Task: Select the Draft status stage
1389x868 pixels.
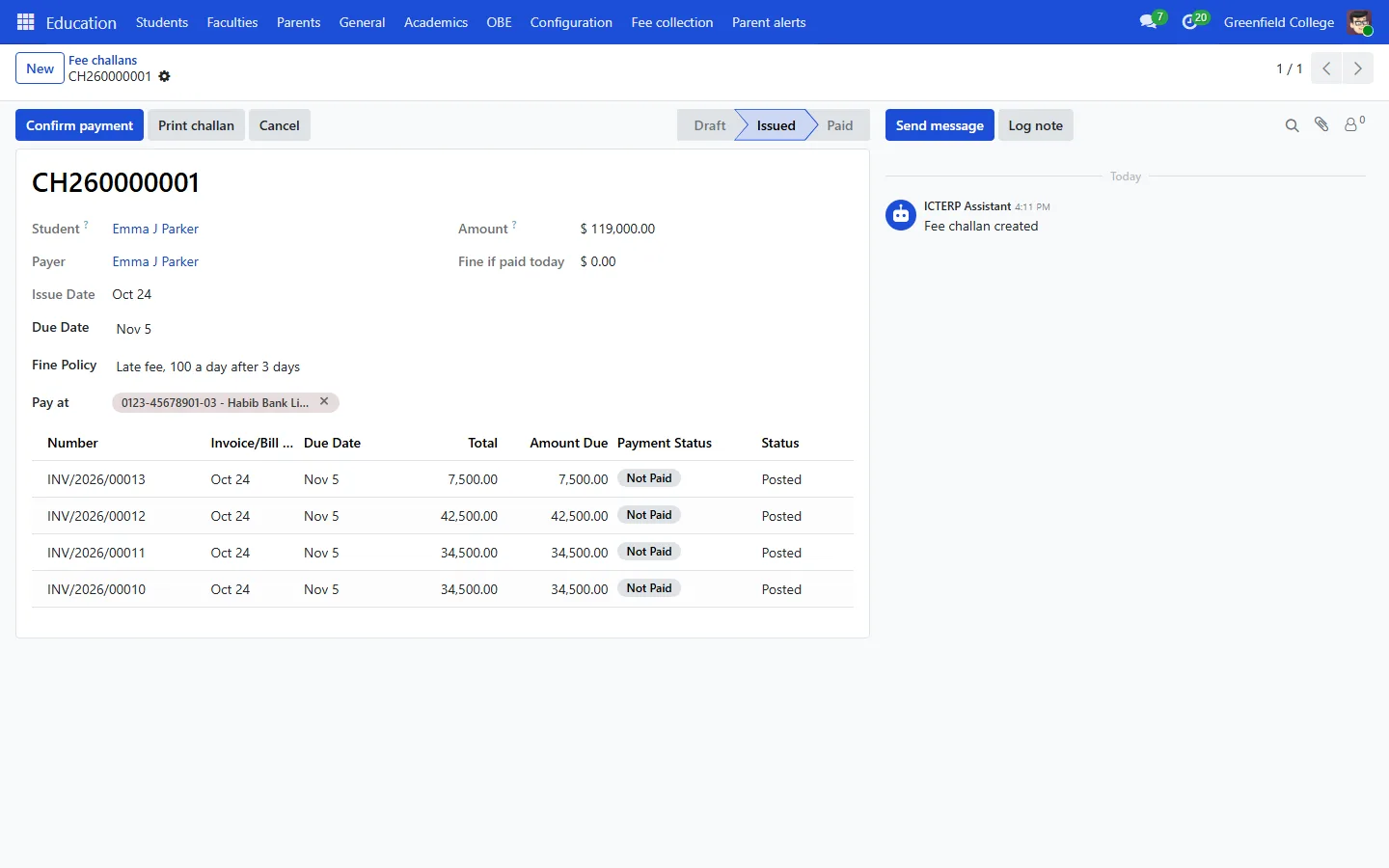Action: click(x=709, y=125)
